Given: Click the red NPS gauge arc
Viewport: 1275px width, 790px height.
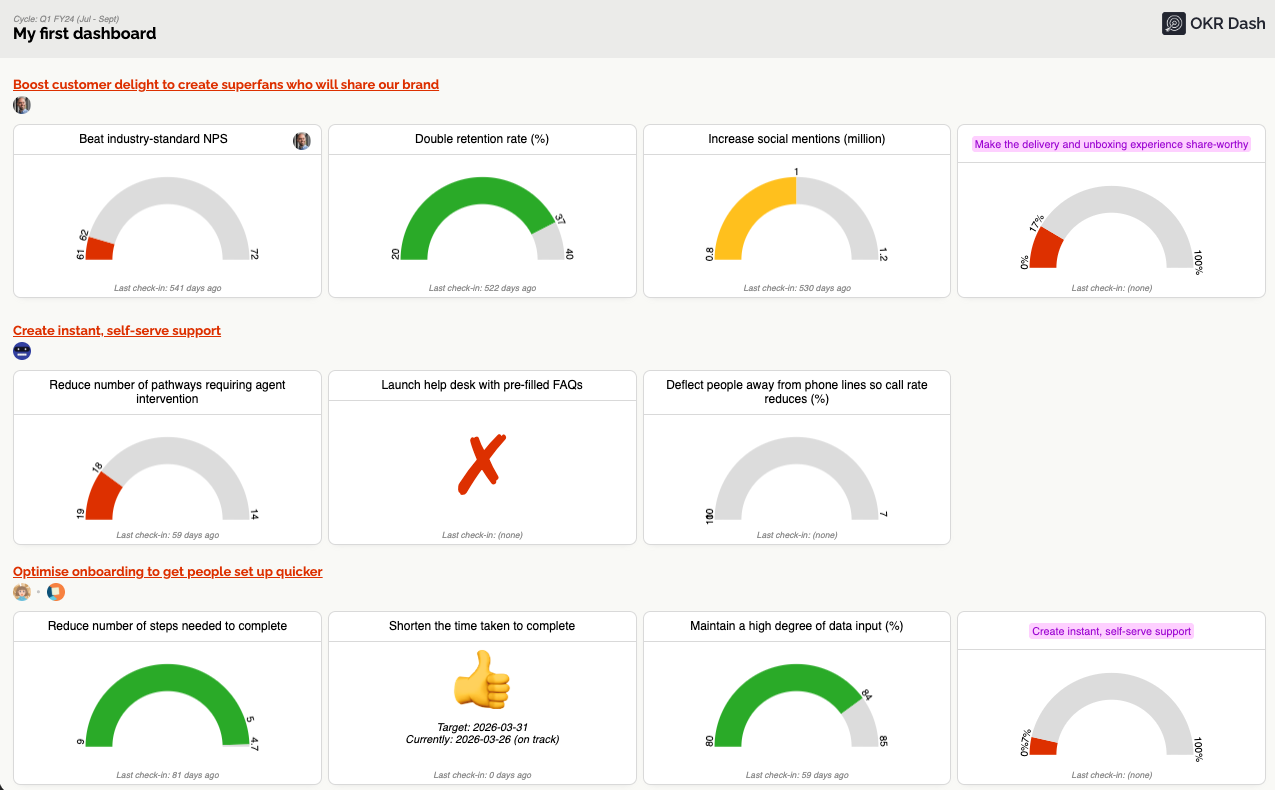Looking at the screenshot, I should coord(98,248).
